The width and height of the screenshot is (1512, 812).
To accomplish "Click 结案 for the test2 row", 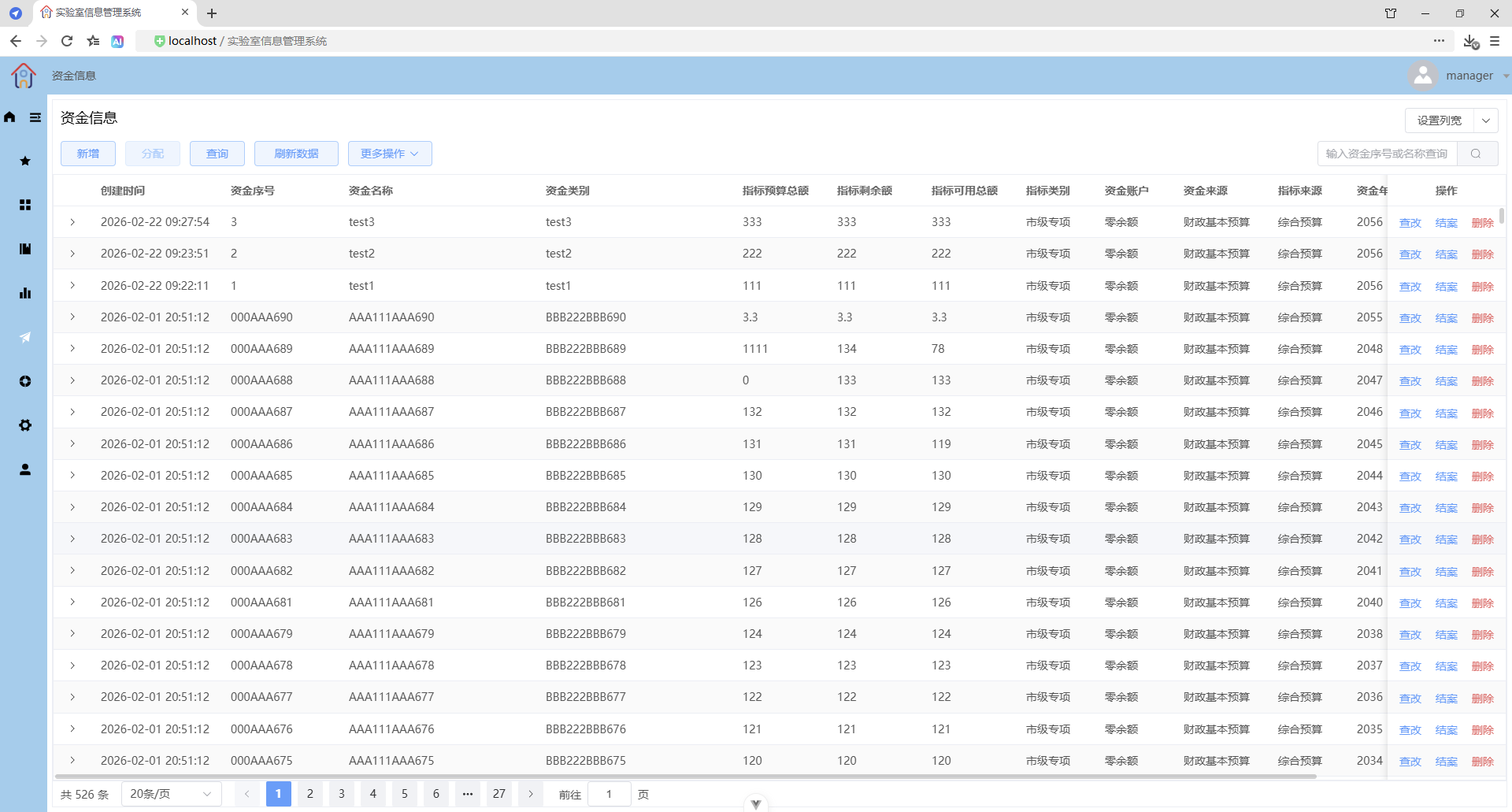I will (1447, 254).
